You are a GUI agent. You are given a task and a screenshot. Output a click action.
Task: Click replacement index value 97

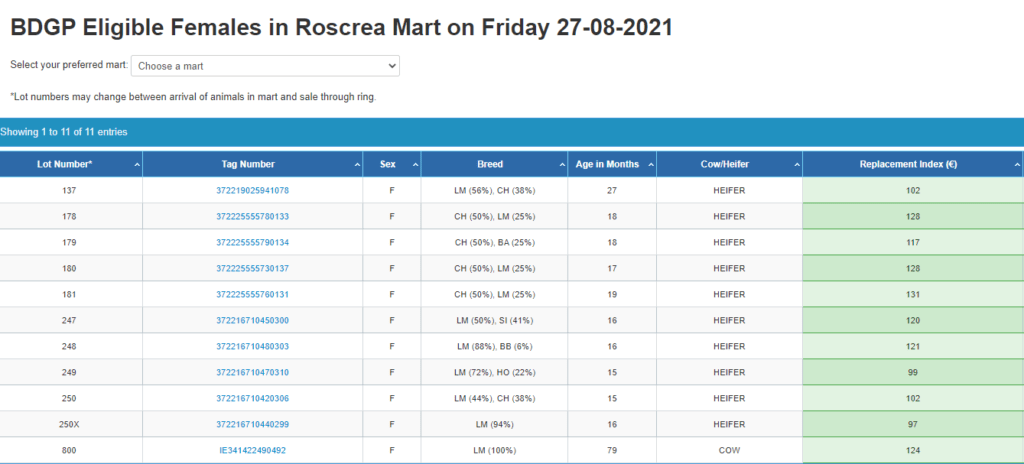(x=913, y=424)
